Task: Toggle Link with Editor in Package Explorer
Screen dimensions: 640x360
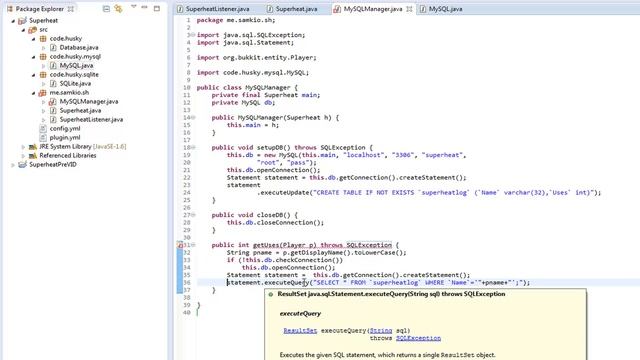Action: pos(118,9)
